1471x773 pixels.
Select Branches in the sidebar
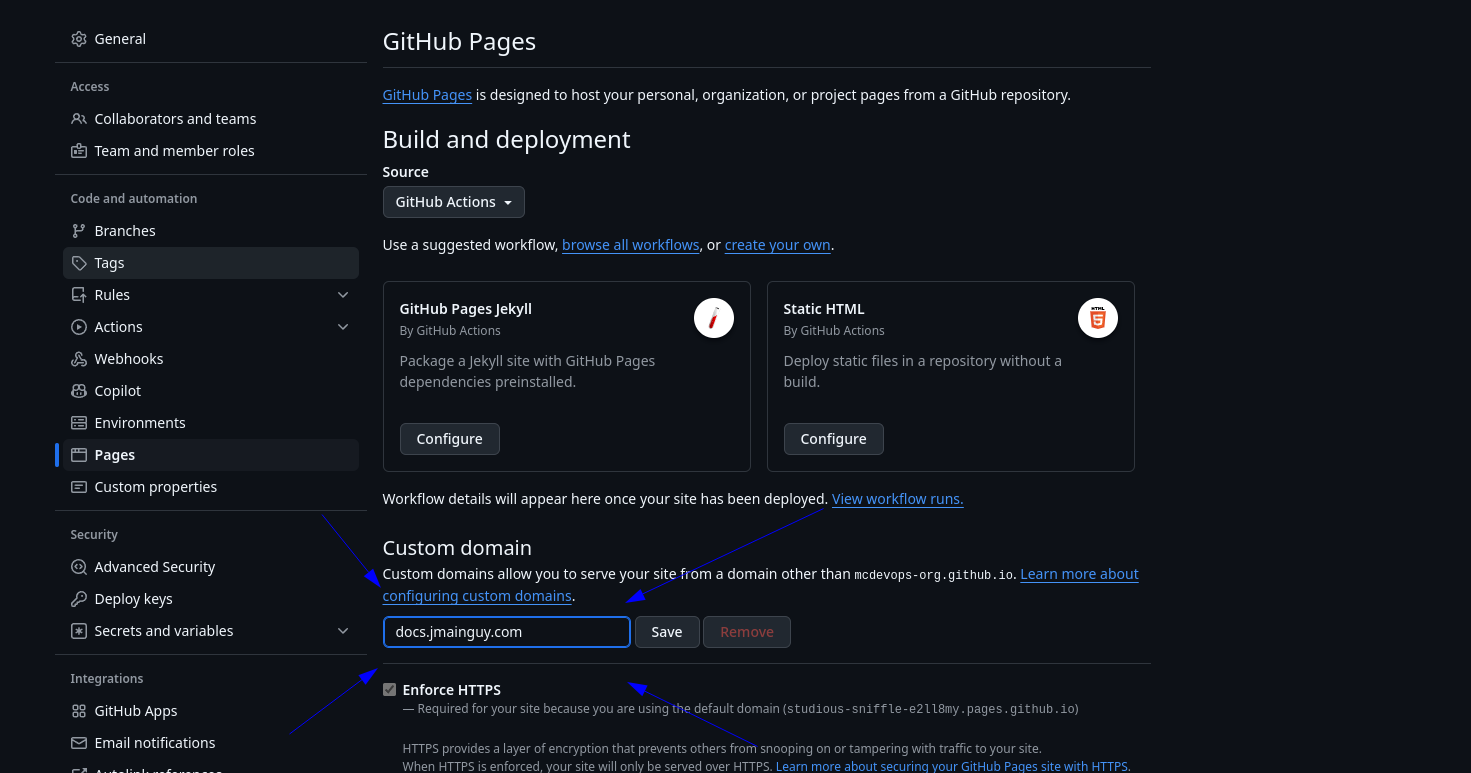(x=211, y=231)
